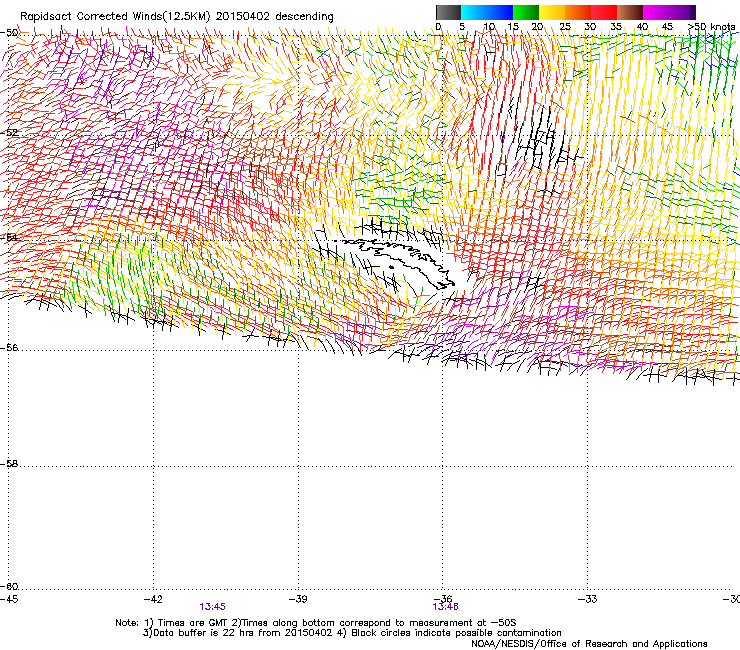This screenshot has height=650, width=740.
Task: Click the latitude label '-52'
Action: tap(9, 133)
